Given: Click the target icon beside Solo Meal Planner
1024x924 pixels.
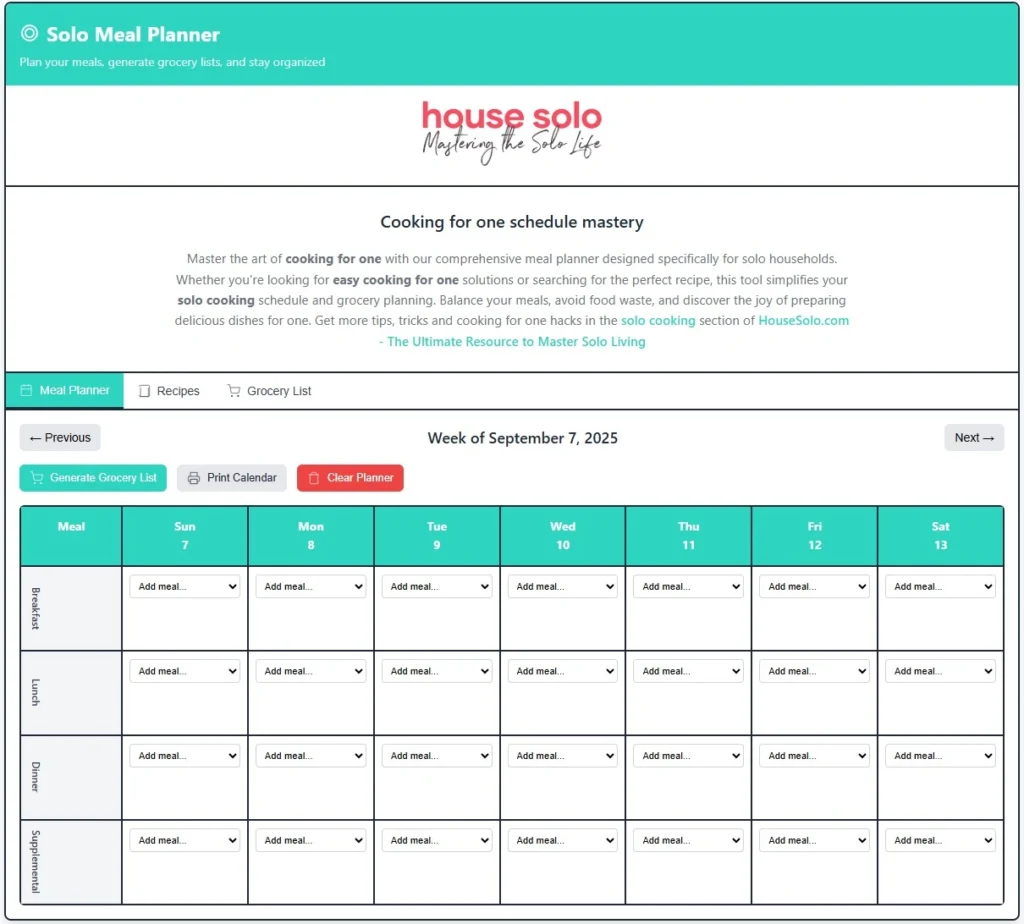Looking at the screenshot, I should click(28, 33).
